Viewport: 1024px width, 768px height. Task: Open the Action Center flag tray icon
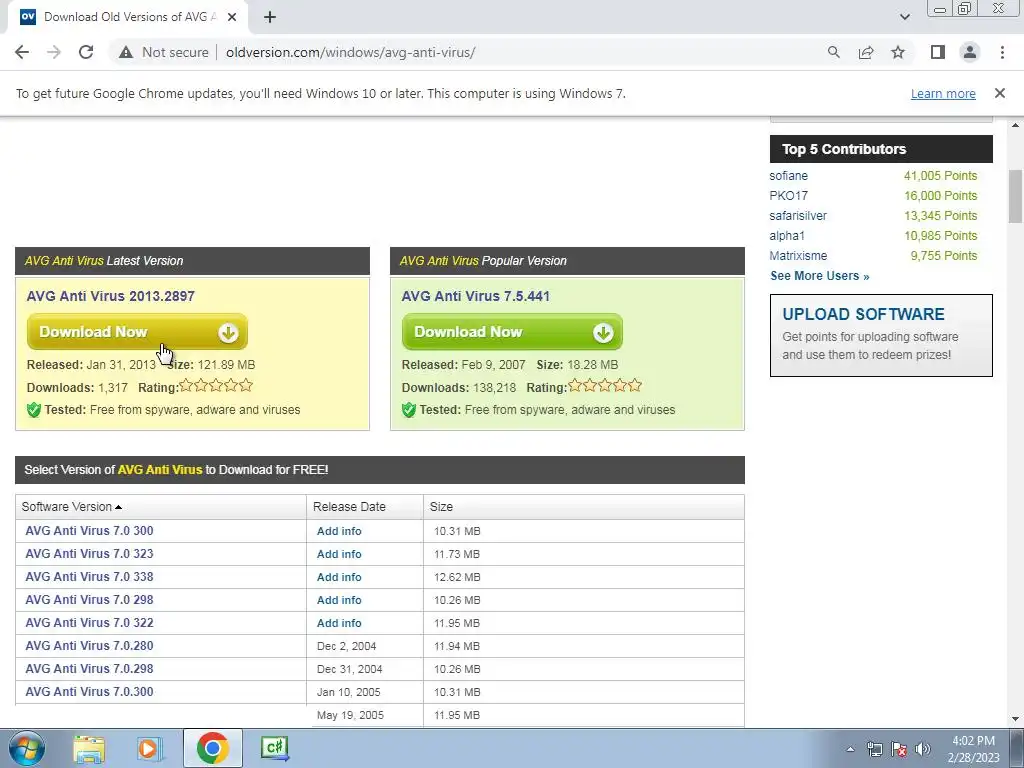click(899, 749)
